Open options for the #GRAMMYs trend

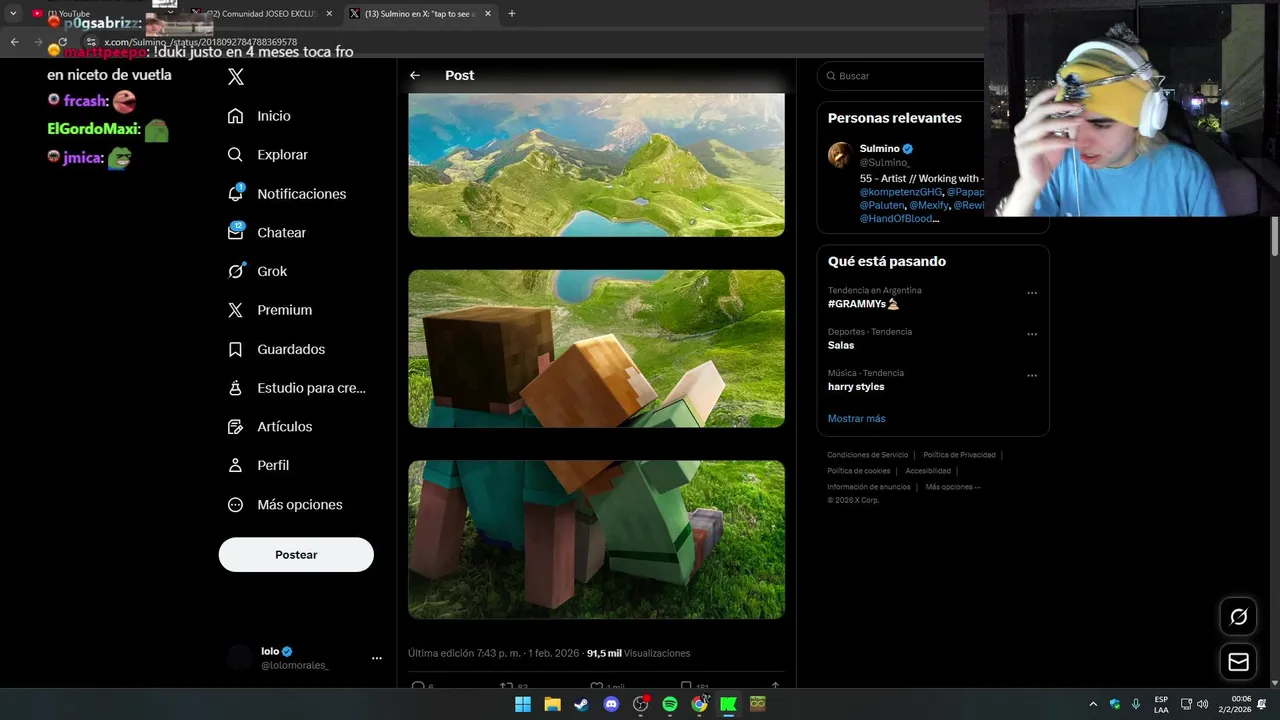click(1032, 293)
